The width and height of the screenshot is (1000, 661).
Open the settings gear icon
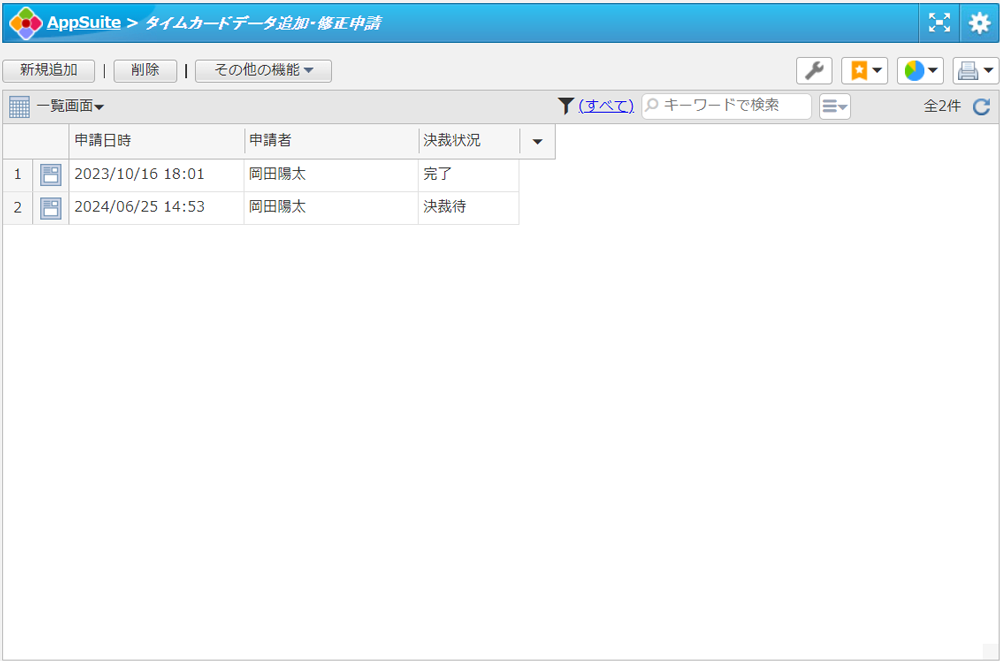pos(979,23)
